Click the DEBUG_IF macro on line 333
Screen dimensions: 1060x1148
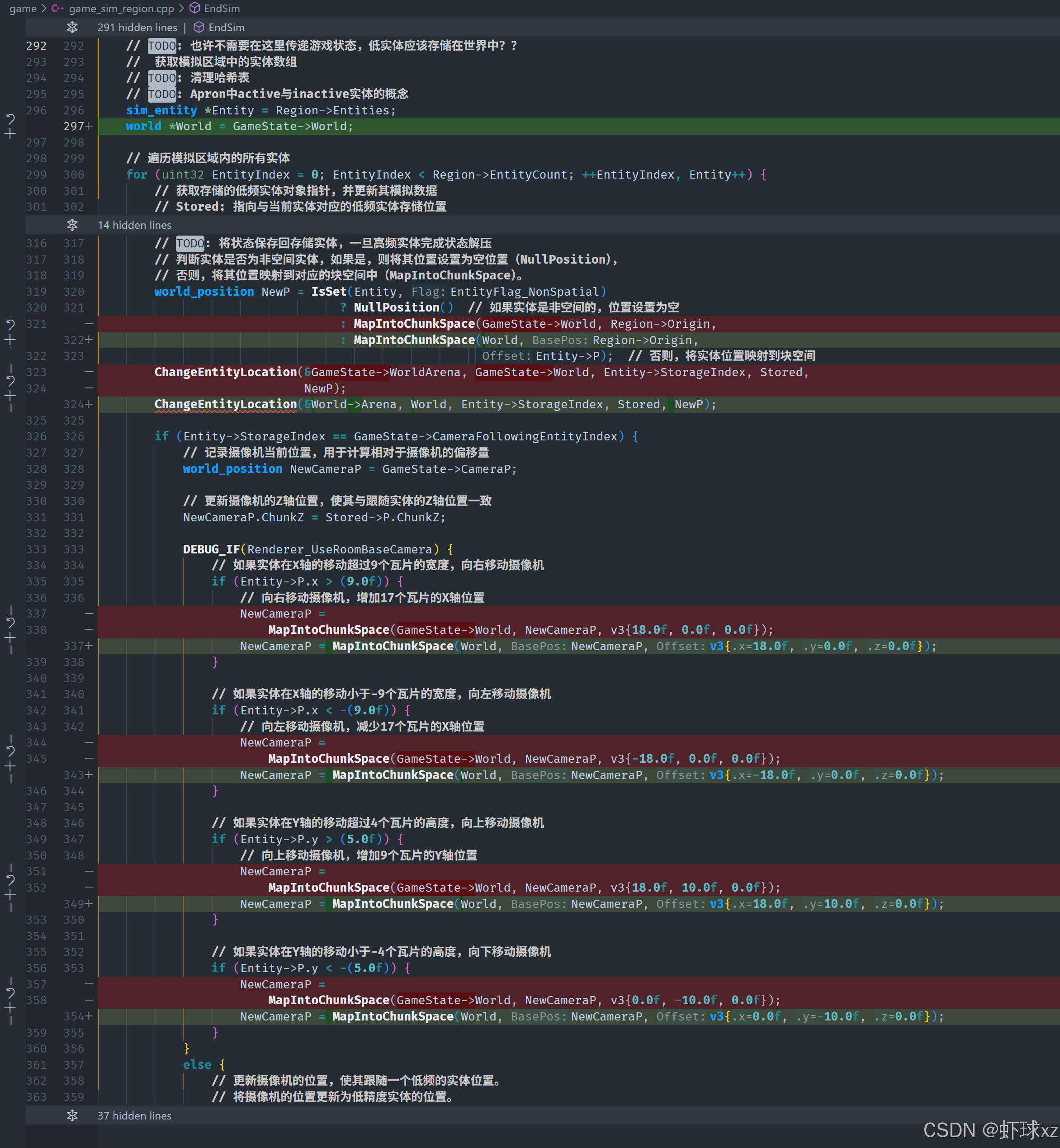coord(211,549)
